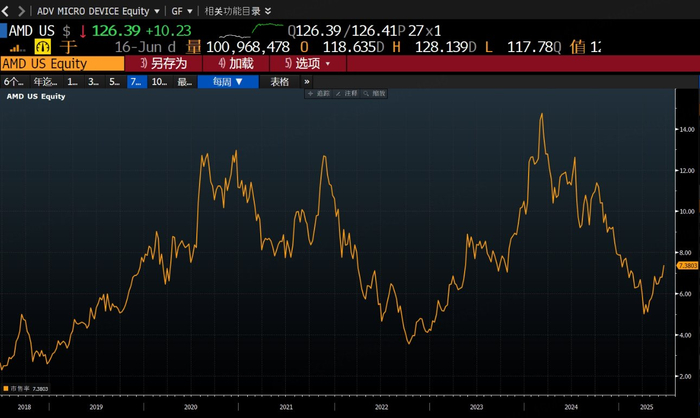
Task: Click the open price 118.635D value
Action: click(x=353, y=47)
